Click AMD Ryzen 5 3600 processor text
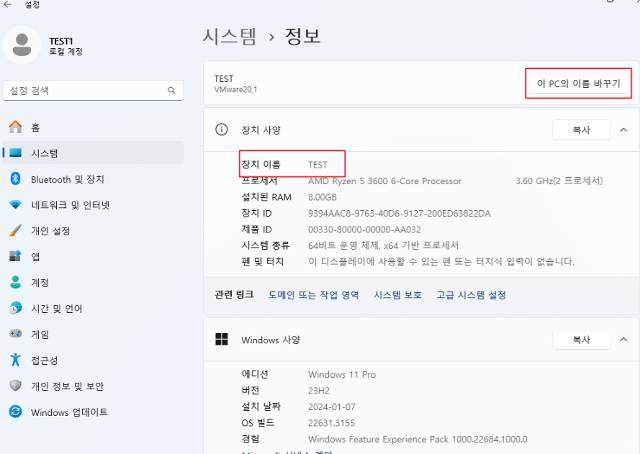Screen dimensions: 640x454 tap(384, 181)
